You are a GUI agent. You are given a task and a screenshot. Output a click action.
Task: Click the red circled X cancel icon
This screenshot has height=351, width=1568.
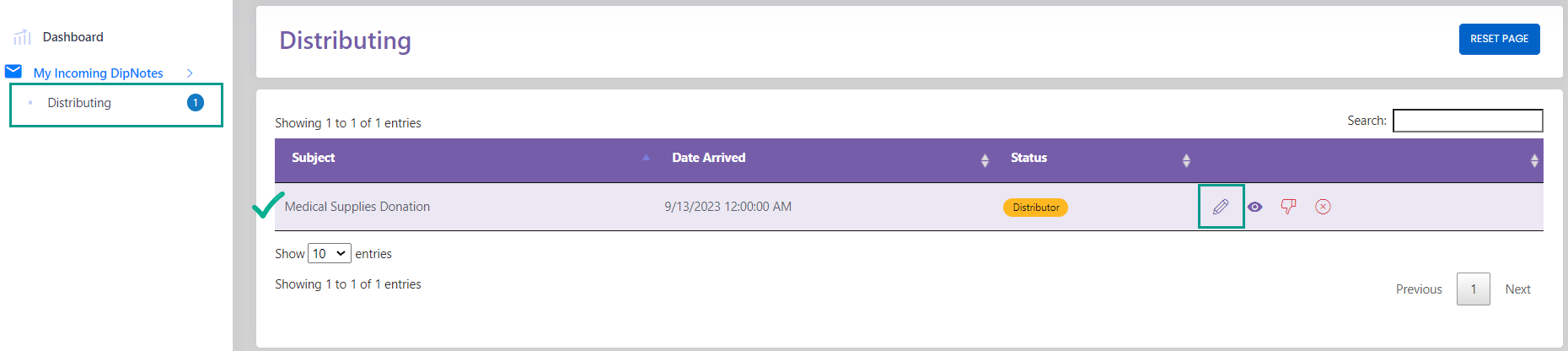pos(1323,207)
